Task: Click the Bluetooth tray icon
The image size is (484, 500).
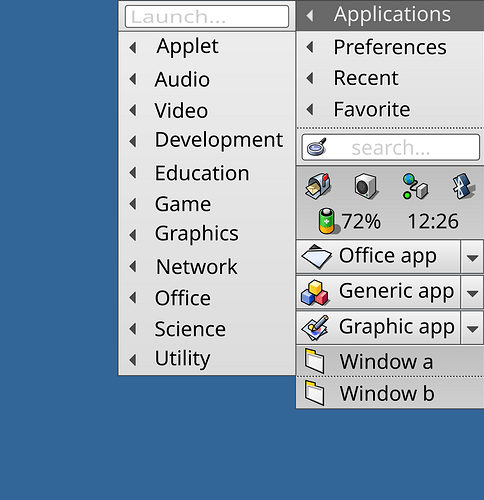Action: click(x=463, y=186)
